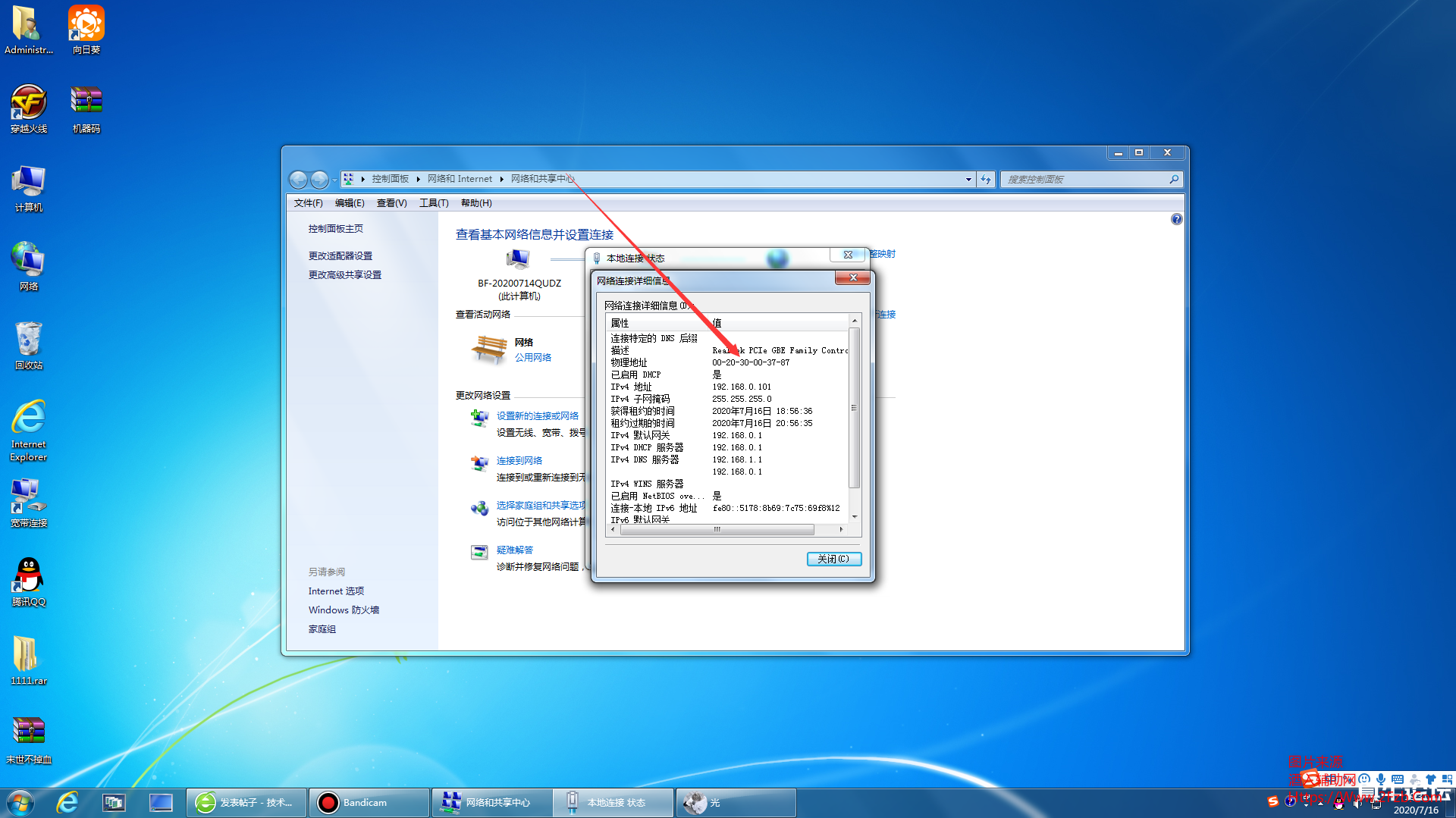Screen dimensions: 1456x818
Task: Click the details list horizontal scrollbar thumb
Action: tap(717, 530)
